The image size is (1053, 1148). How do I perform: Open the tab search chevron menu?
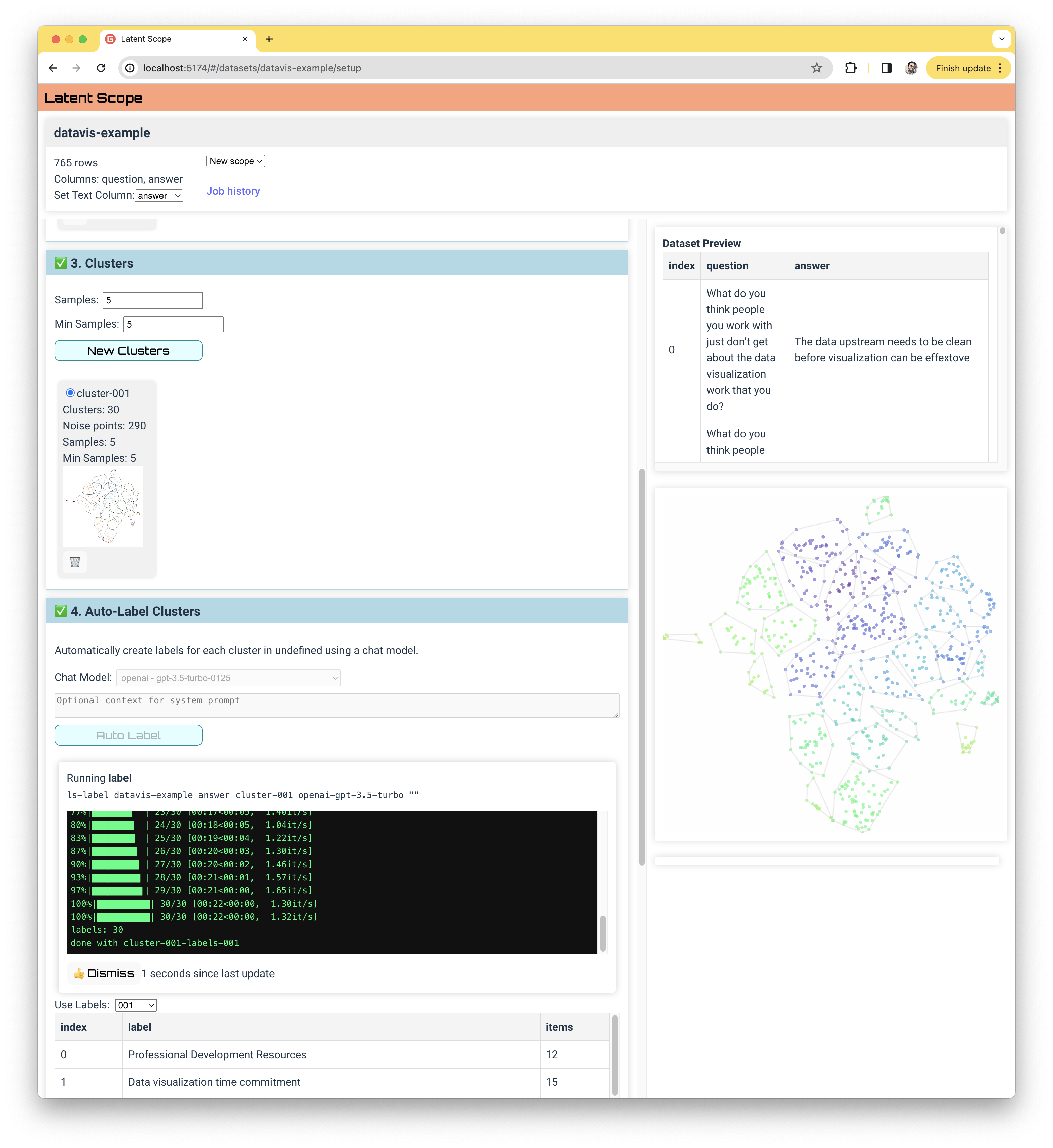[1001, 39]
